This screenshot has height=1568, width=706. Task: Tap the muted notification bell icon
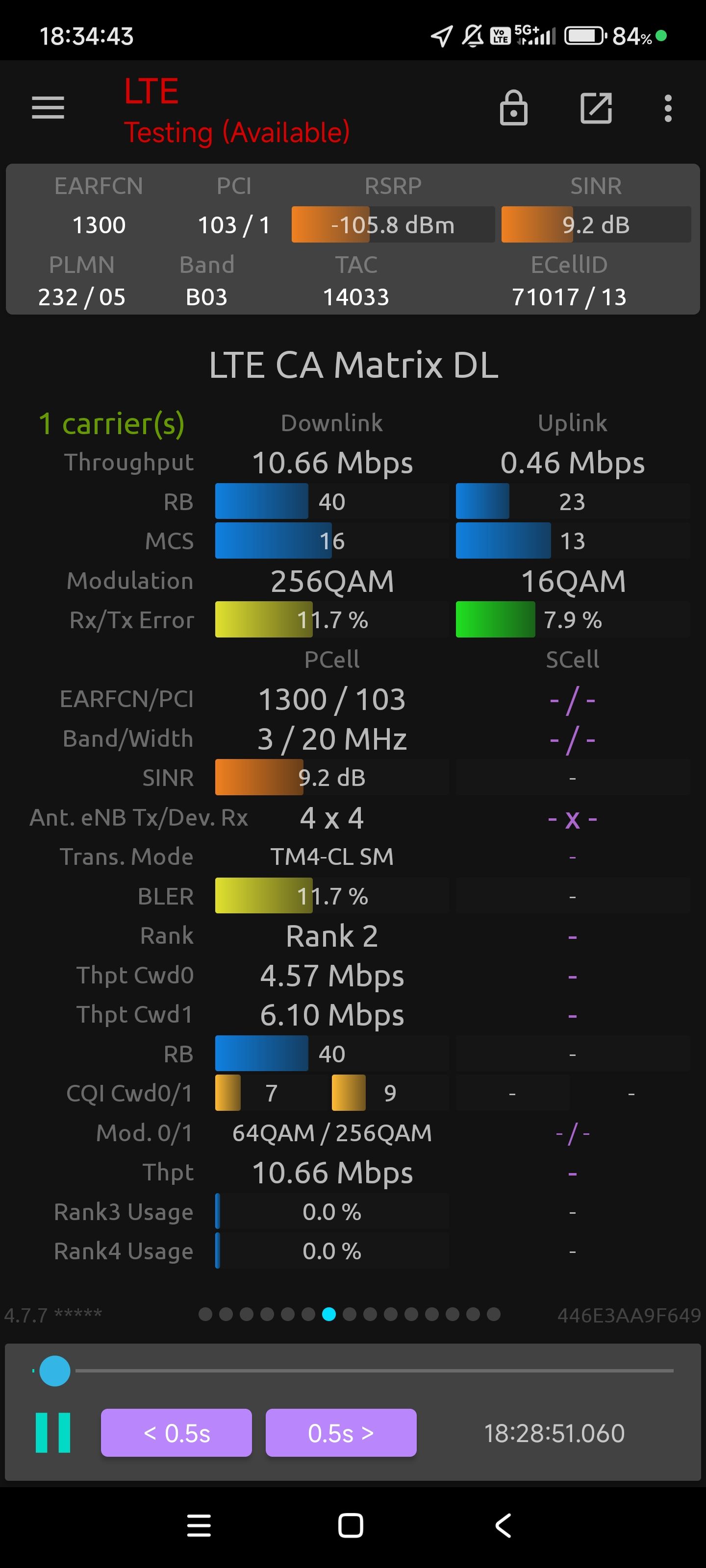click(x=472, y=36)
